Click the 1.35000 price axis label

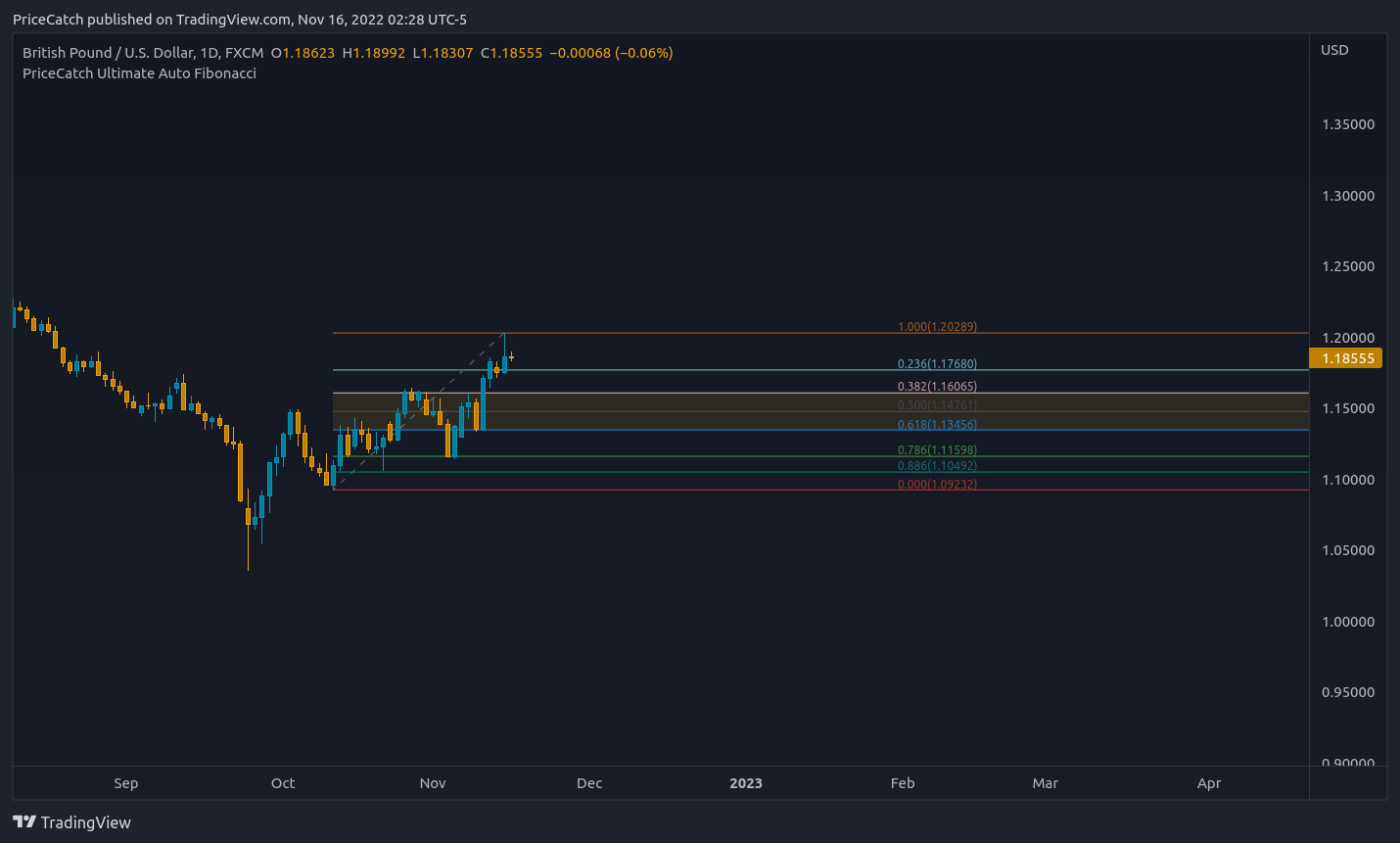click(1348, 124)
